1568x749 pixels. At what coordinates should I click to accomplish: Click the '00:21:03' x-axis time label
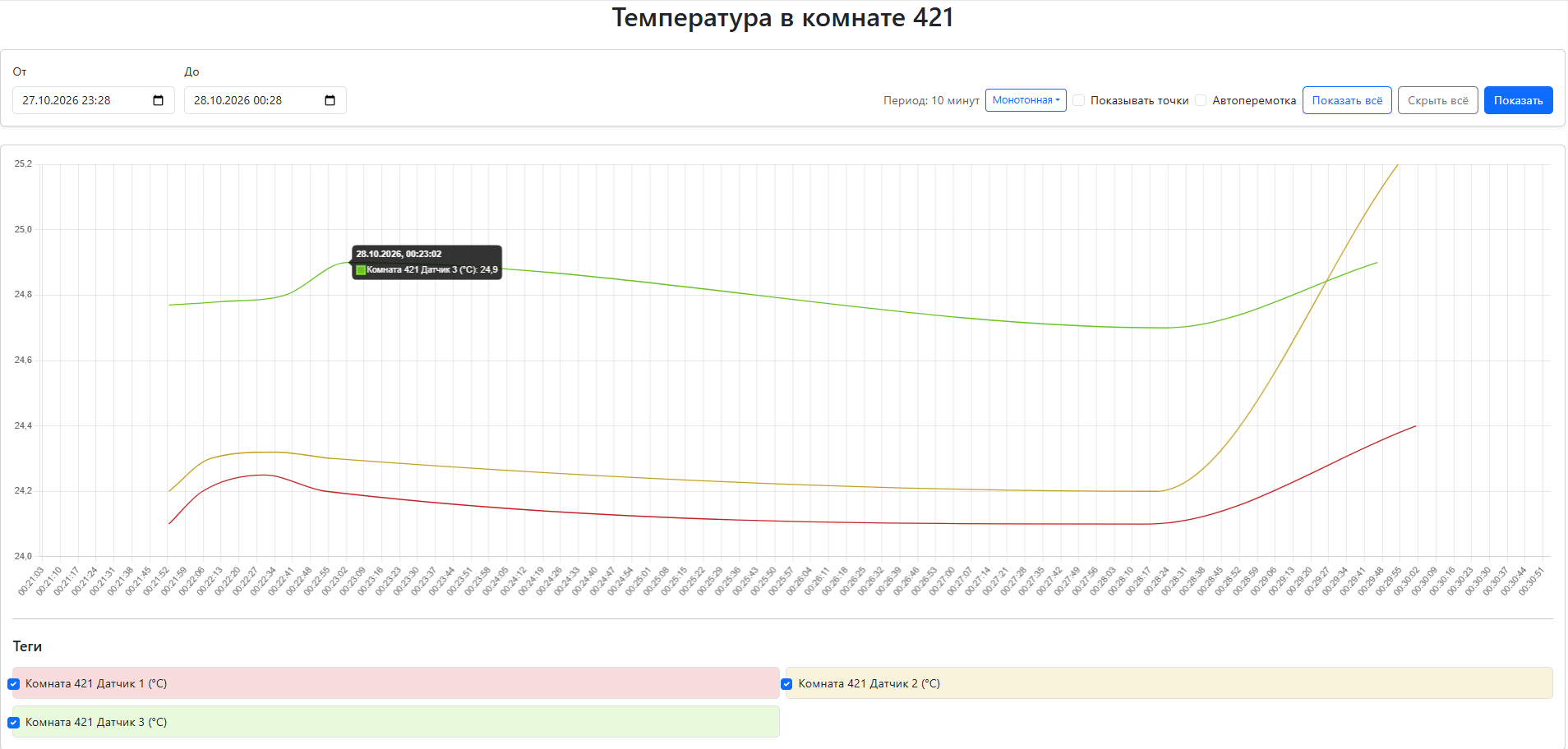31,581
